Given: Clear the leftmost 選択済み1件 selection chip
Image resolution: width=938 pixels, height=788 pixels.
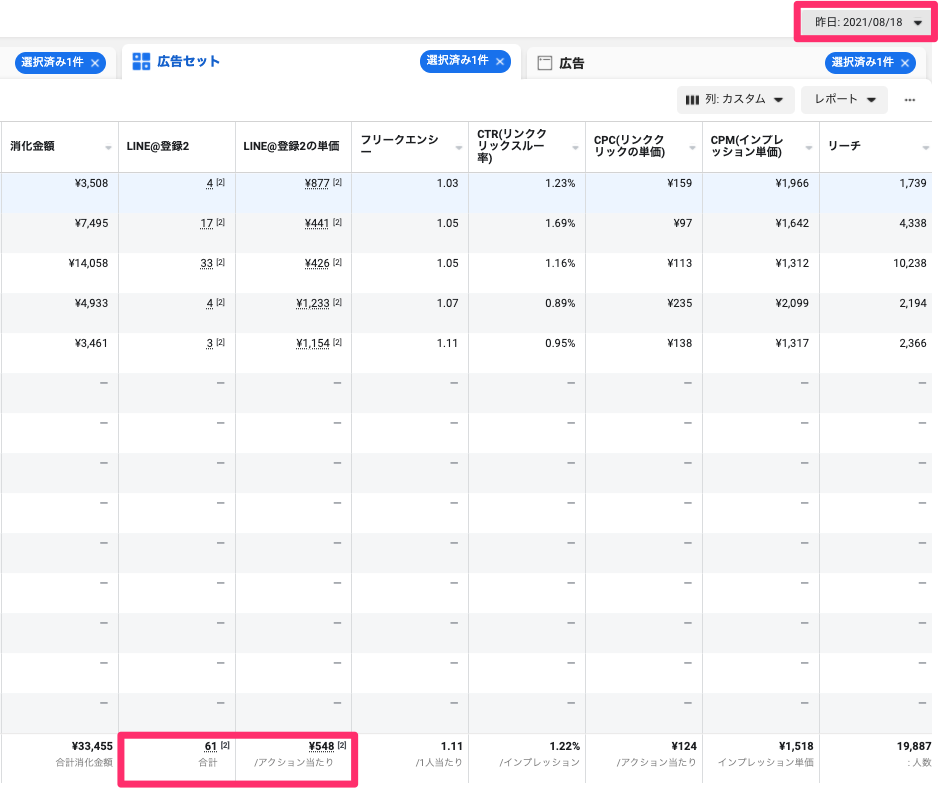Looking at the screenshot, I should click(95, 63).
